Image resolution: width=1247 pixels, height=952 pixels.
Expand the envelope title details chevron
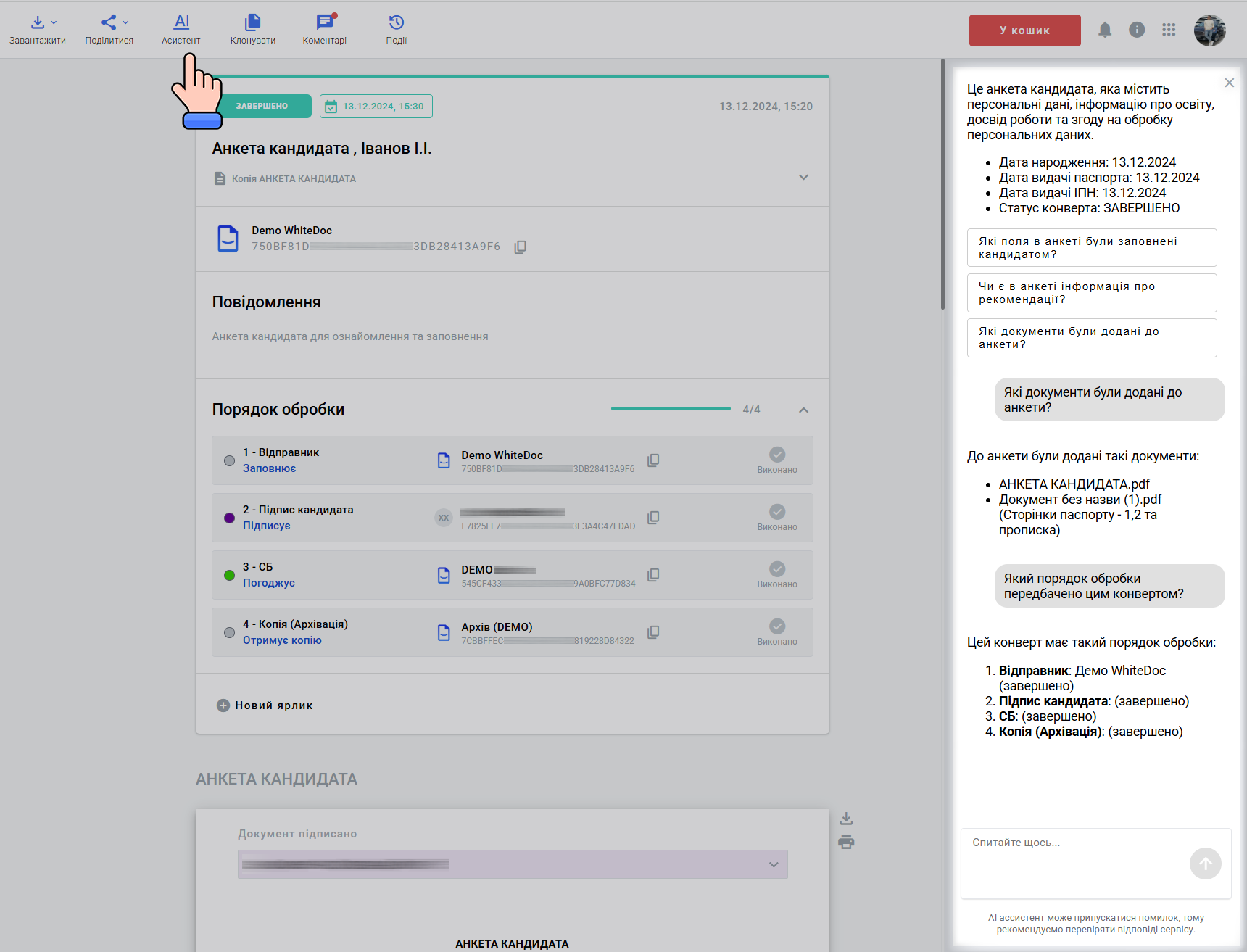[803, 178]
